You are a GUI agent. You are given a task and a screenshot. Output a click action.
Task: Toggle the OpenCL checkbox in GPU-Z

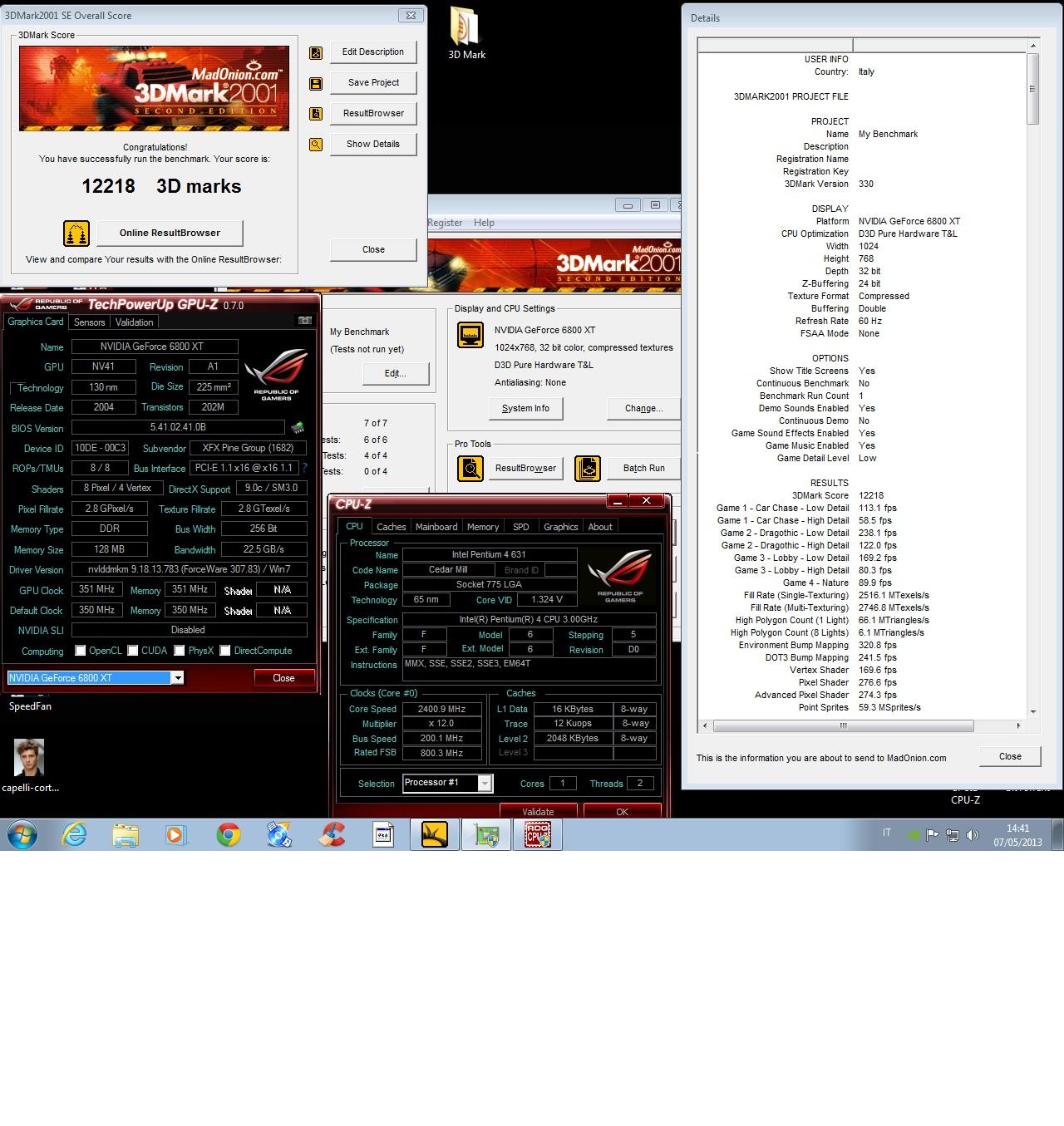[81, 651]
